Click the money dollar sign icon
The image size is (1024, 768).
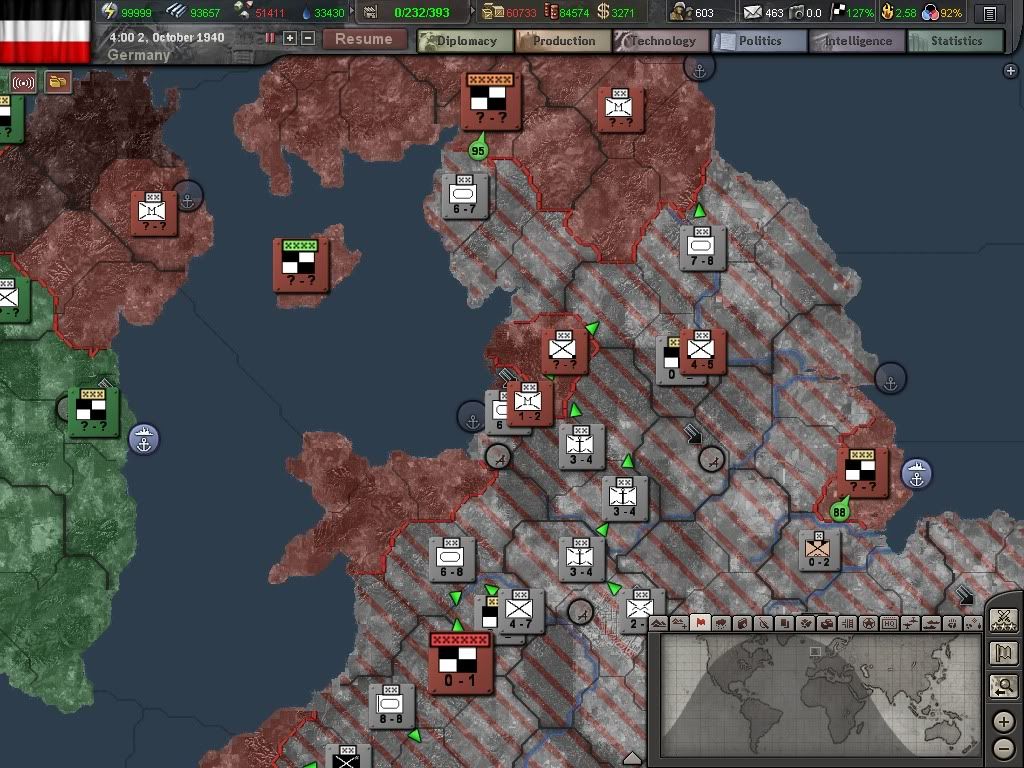tap(603, 12)
